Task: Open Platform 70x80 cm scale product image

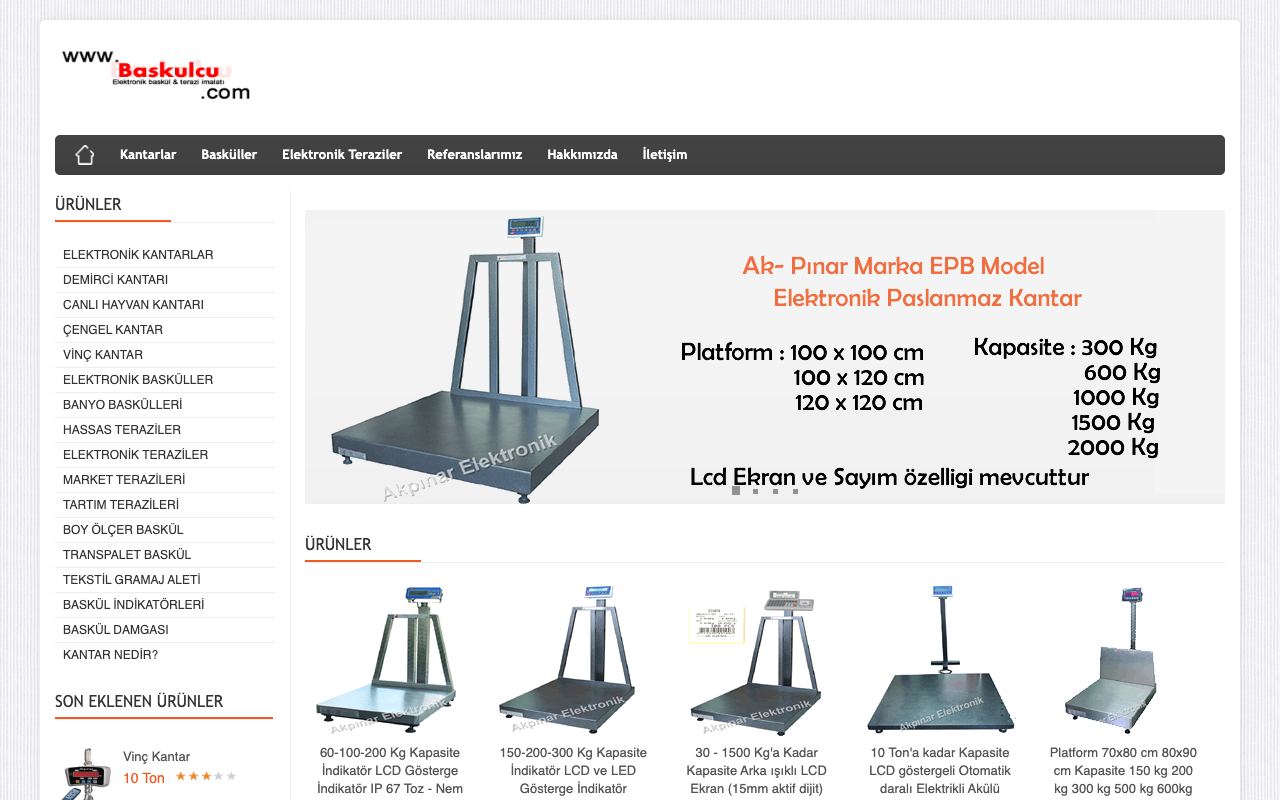Action: pyautogui.click(x=1123, y=660)
